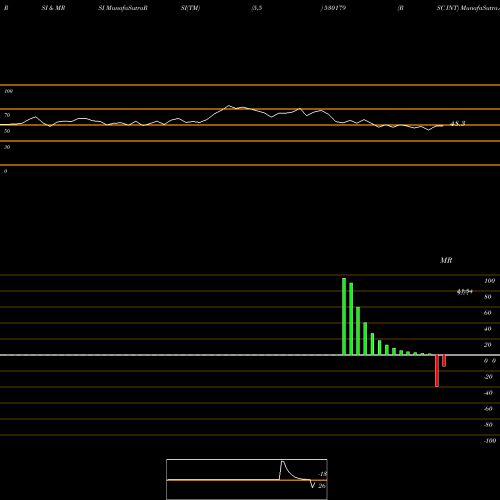Click the 'SI(TM)' header text

tap(190, 8)
